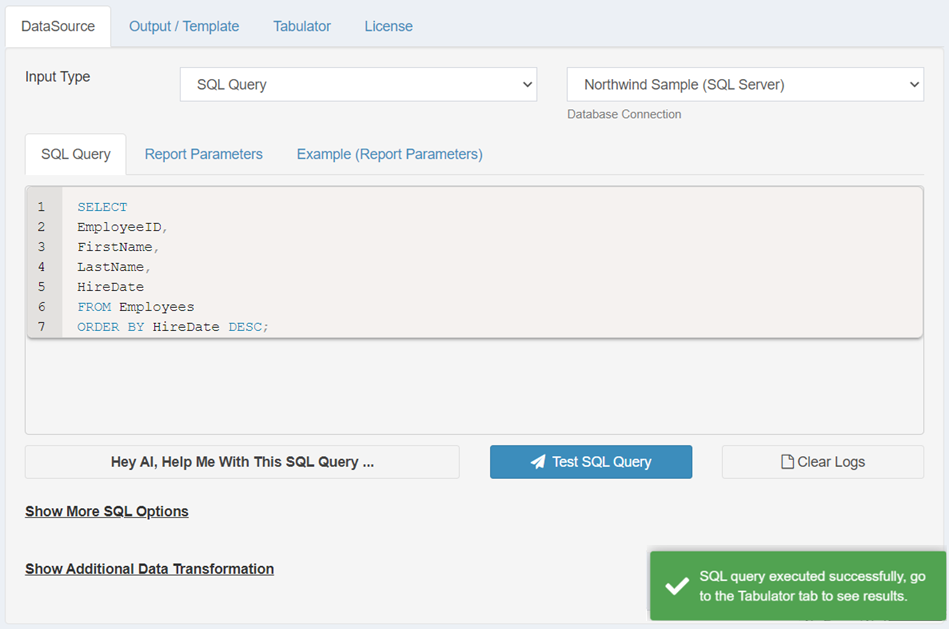Select the Report Parameters tab

[203, 154]
